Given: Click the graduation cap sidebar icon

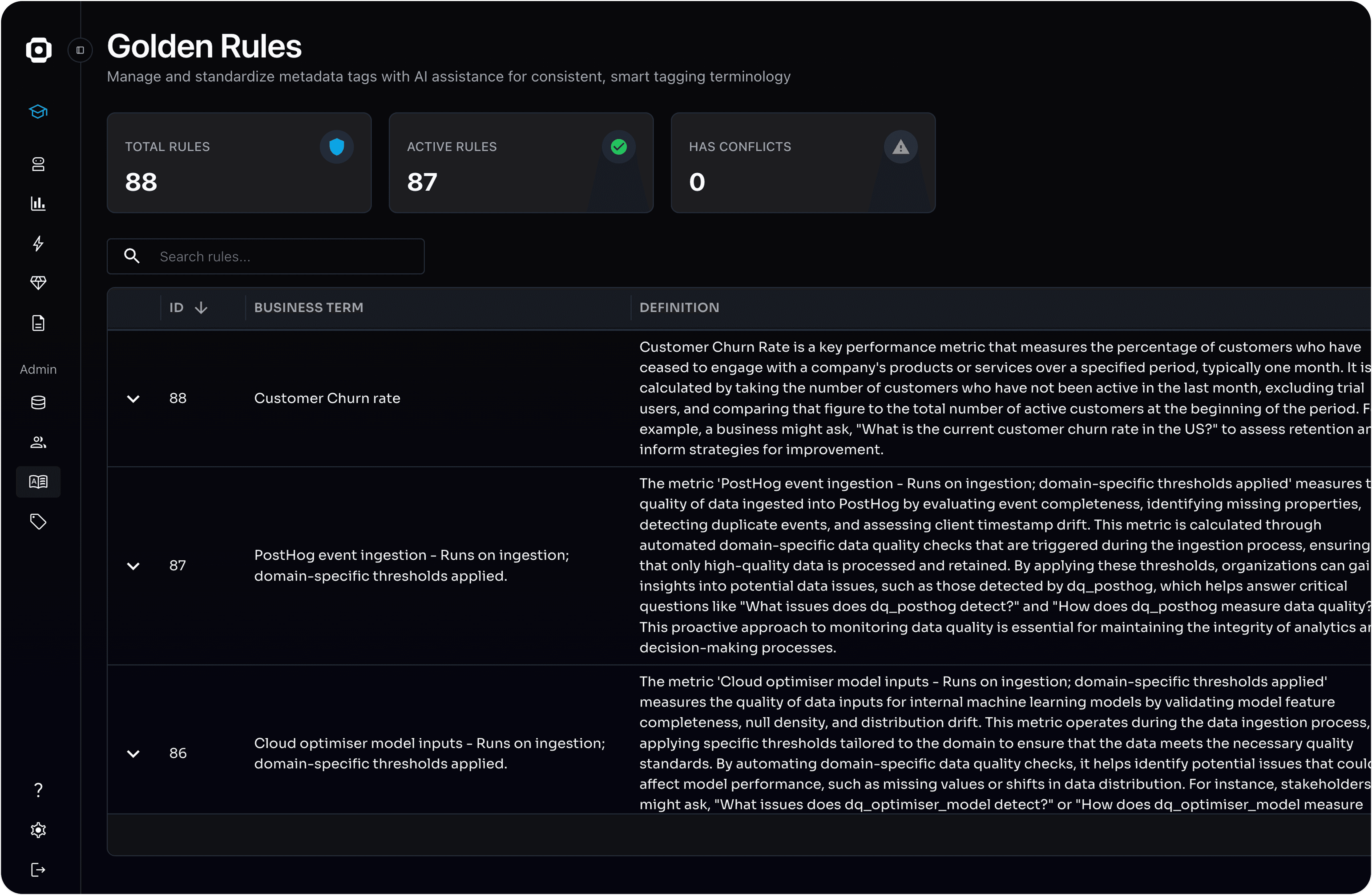Looking at the screenshot, I should click(38, 112).
